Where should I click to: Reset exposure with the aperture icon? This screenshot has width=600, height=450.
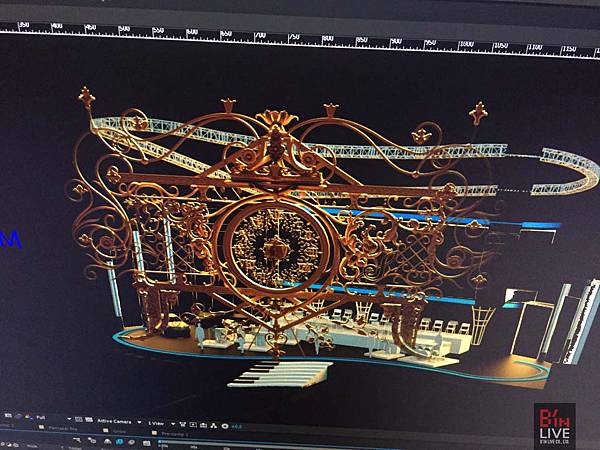[225, 426]
